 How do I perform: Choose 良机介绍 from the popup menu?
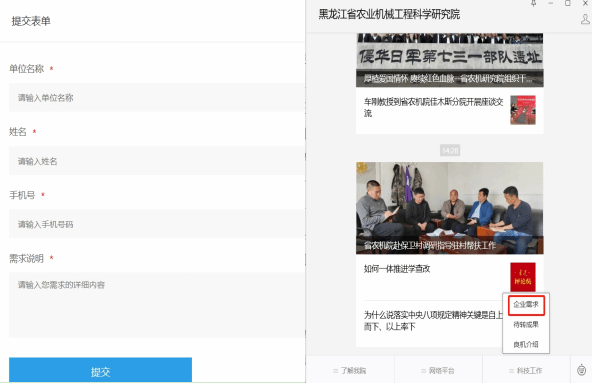[526, 344]
